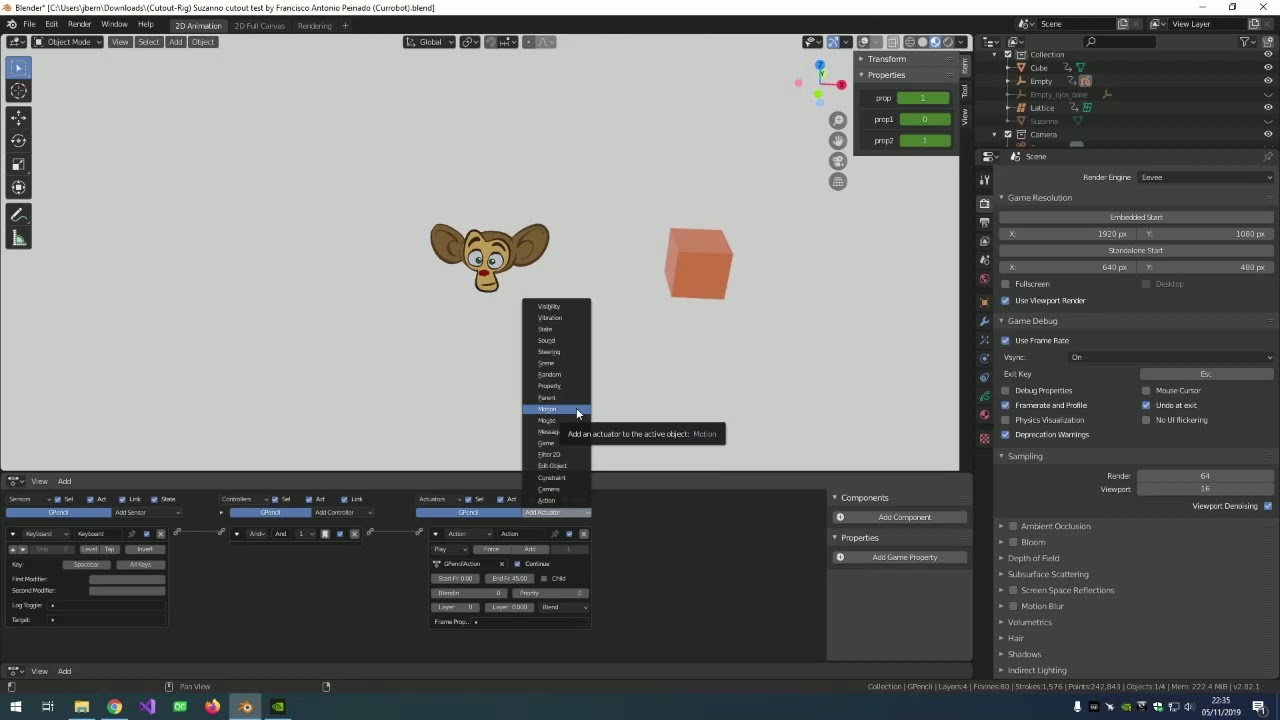Viewport: 1280px width, 720px height.
Task: Select the Measure tool
Action: (x=18, y=238)
